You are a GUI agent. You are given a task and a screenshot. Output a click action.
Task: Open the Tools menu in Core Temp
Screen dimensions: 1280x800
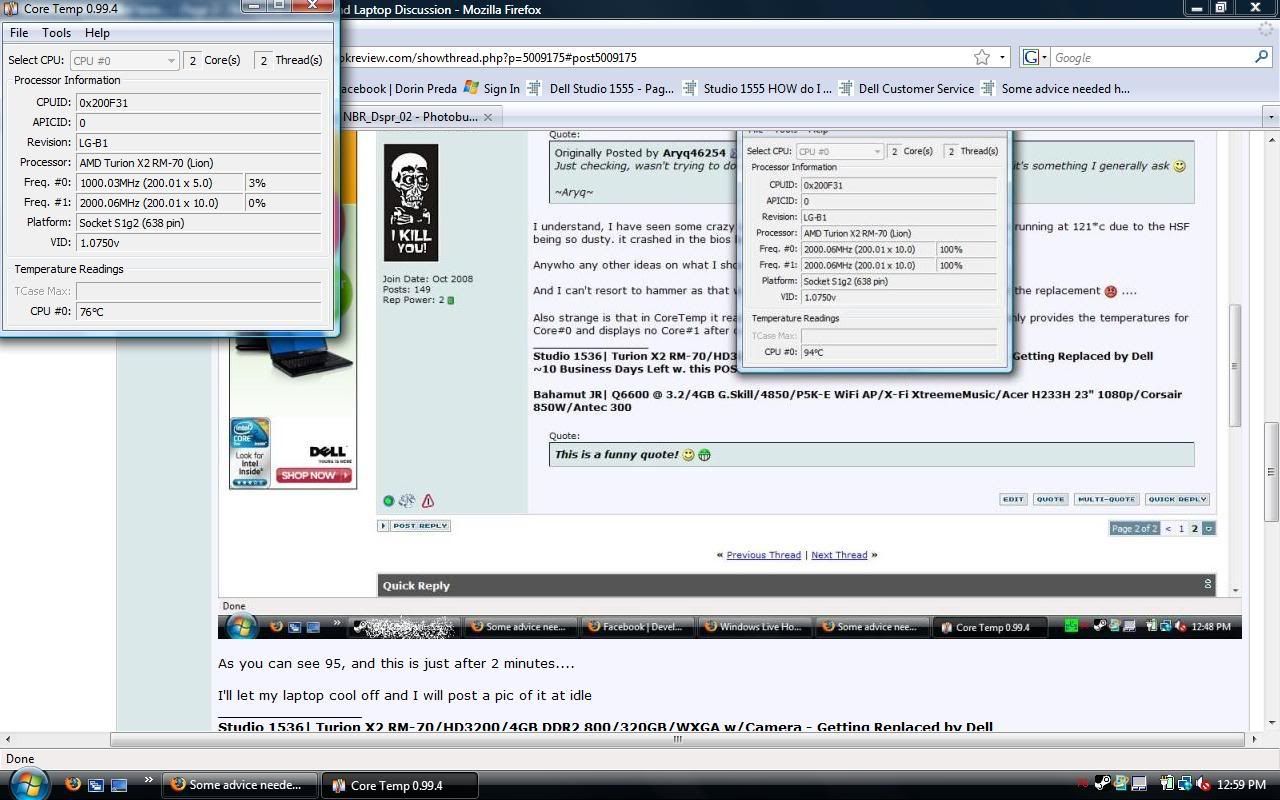coord(56,33)
